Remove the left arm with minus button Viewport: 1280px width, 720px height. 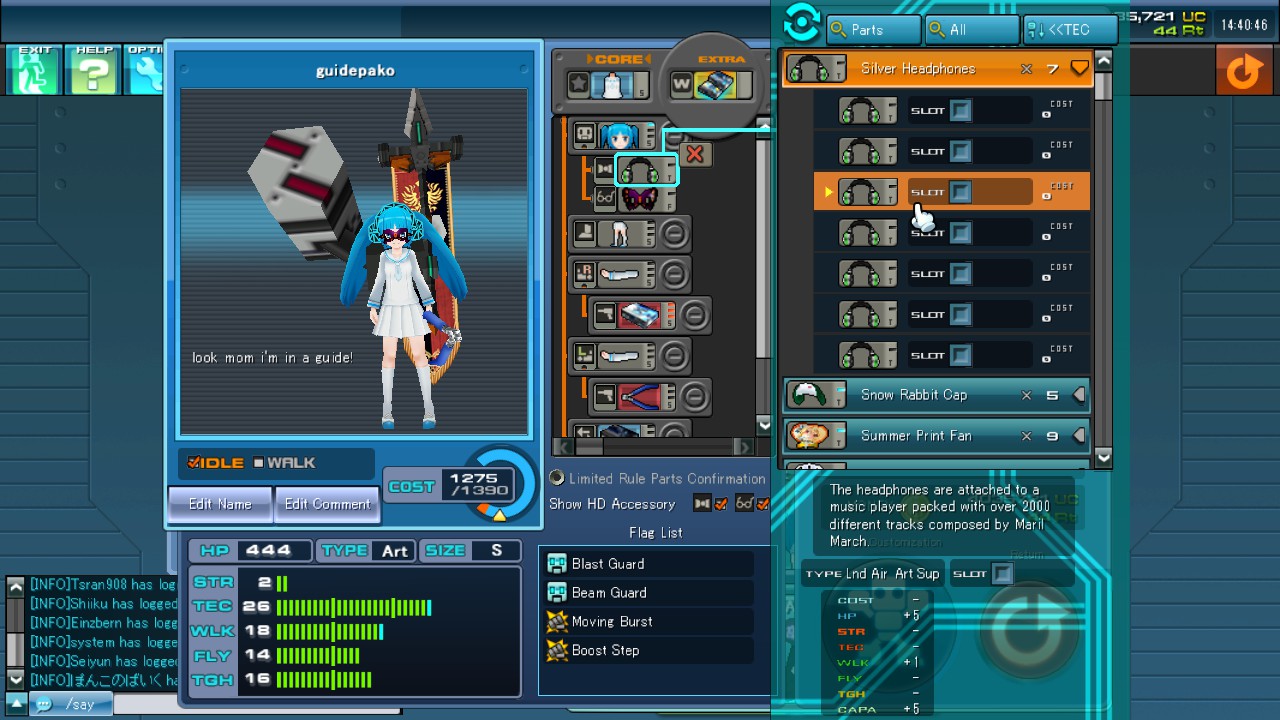point(675,354)
